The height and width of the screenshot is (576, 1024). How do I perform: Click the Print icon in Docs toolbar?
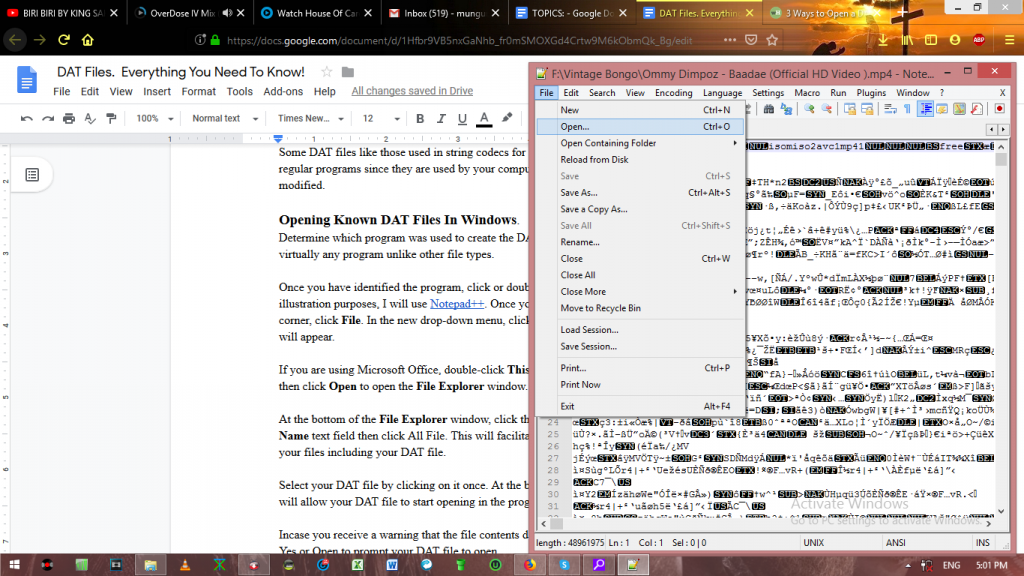pyautogui.click(x=69, y=118)
